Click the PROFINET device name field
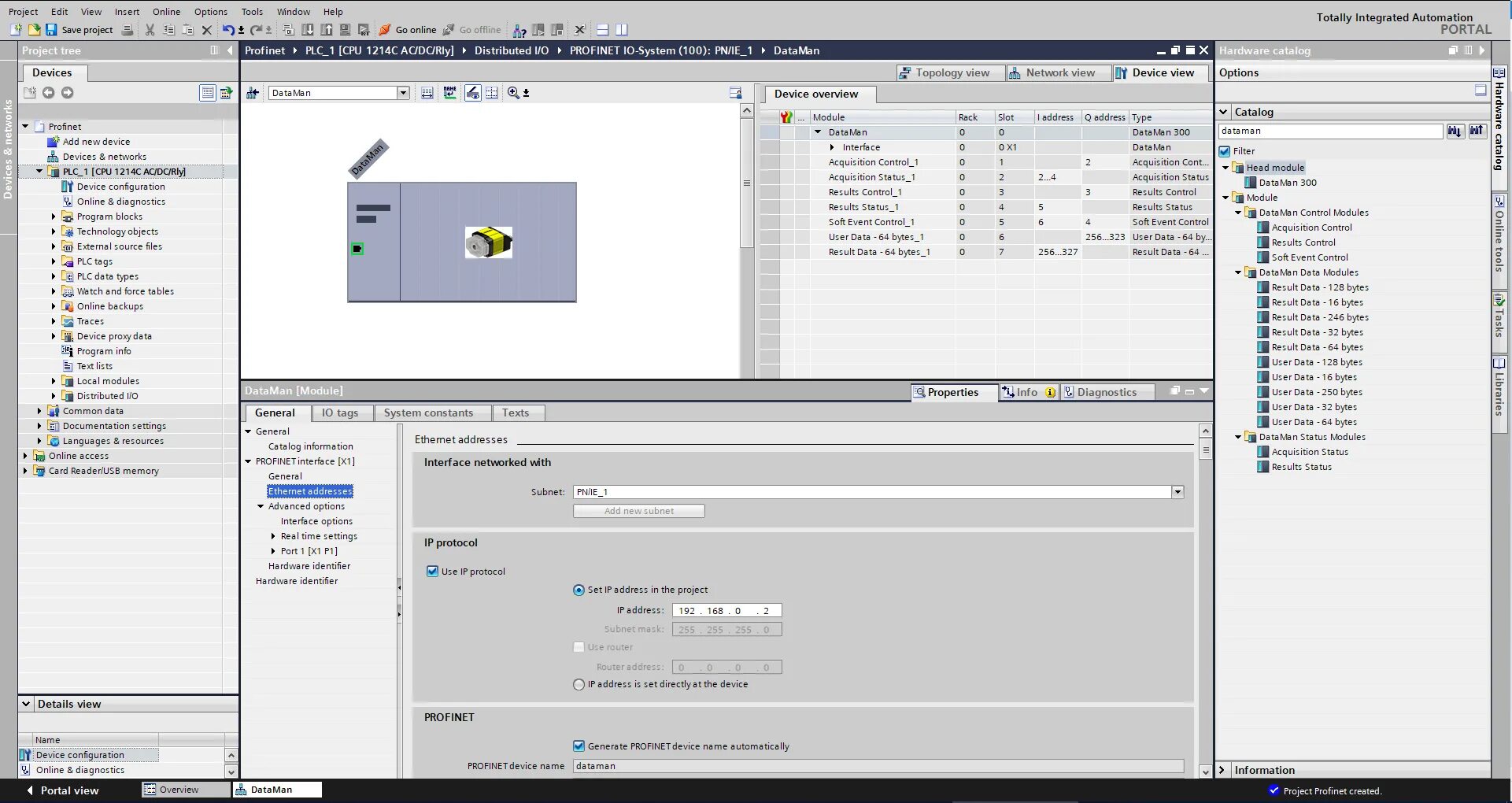This screenshot has width=1512, height=803. (x=878, y=766)
